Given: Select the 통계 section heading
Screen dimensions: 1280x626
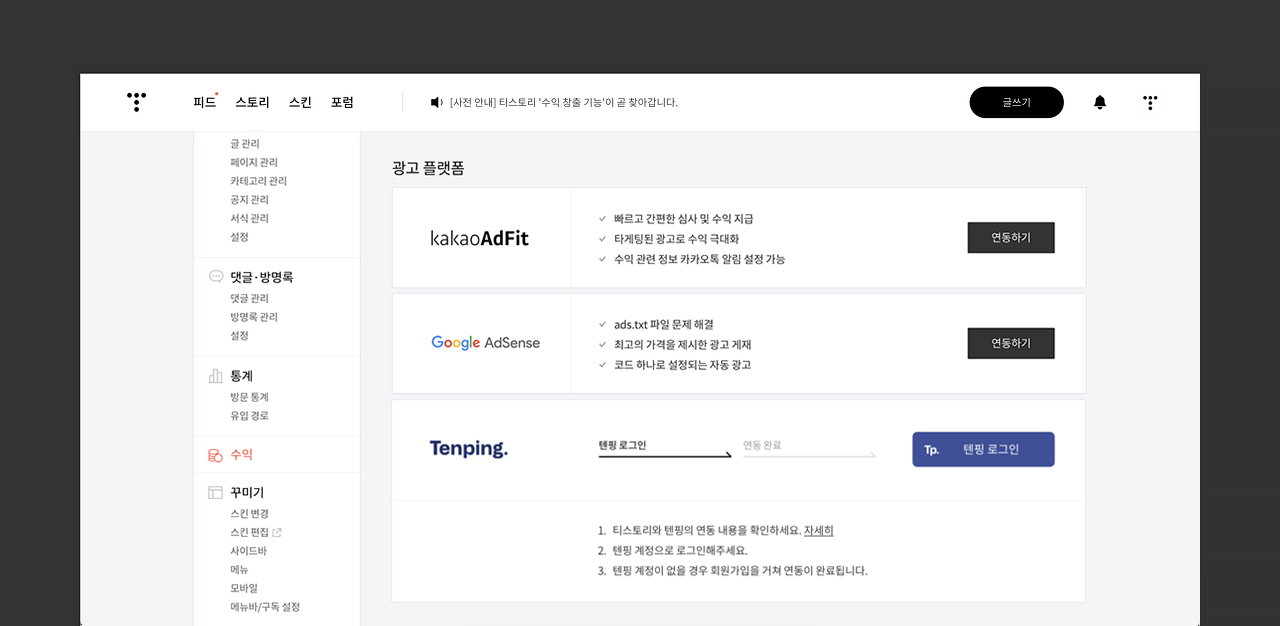Looking at the screenshot, I should [x=242, y=376].
